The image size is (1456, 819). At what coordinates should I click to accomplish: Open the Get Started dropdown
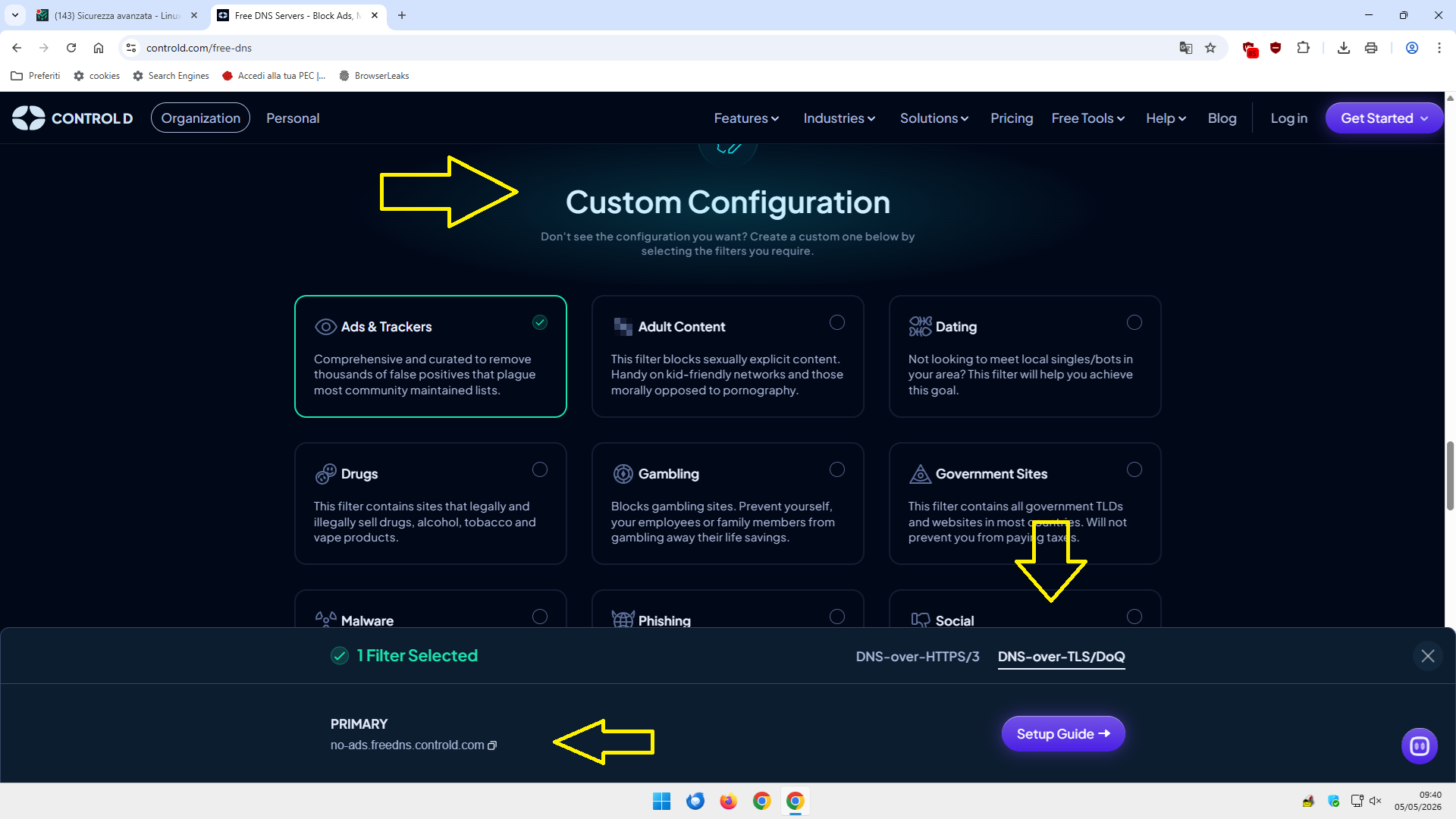point(1384,118)
